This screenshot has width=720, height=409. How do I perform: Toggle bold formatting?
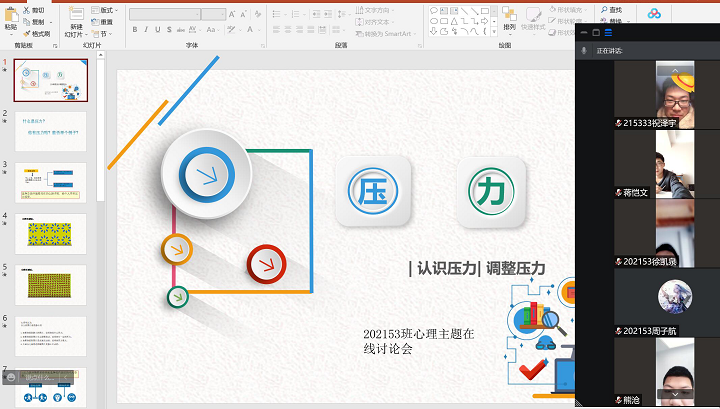[x=135, y=30]
